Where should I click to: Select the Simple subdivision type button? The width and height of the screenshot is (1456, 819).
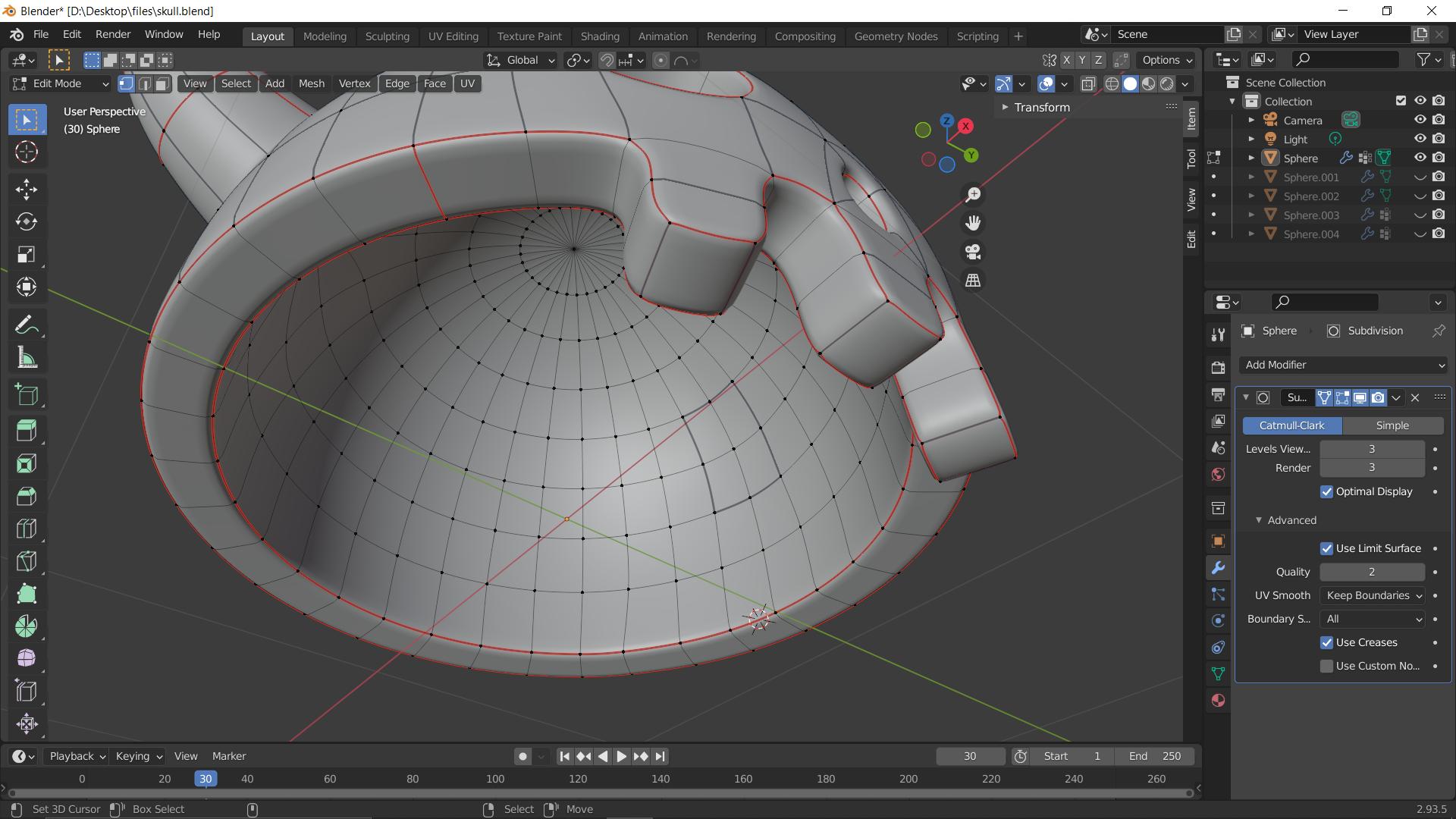(x=1392, y=425)
